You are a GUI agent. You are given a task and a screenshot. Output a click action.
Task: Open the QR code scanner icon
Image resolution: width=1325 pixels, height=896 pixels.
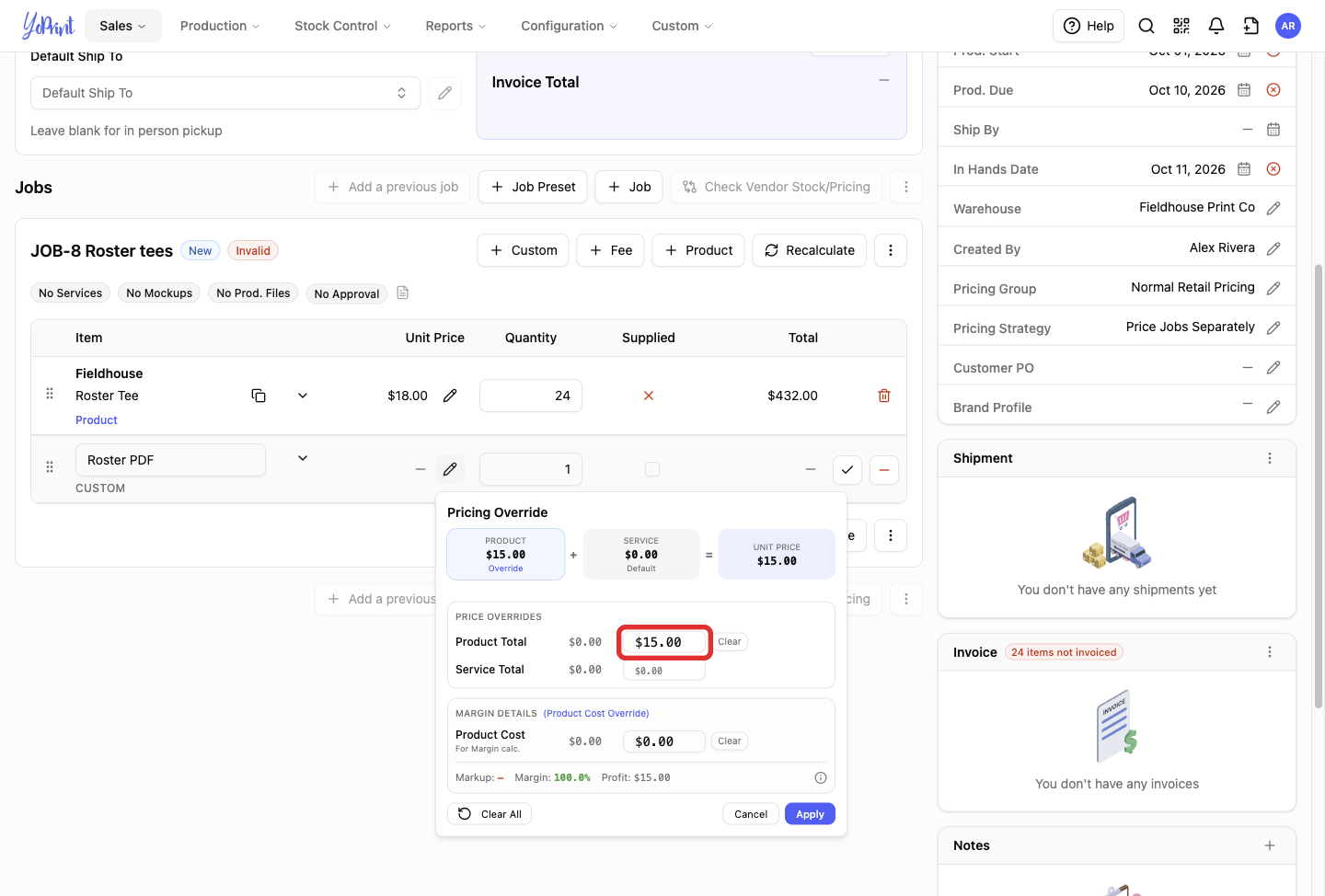(x=1181, y=26)
